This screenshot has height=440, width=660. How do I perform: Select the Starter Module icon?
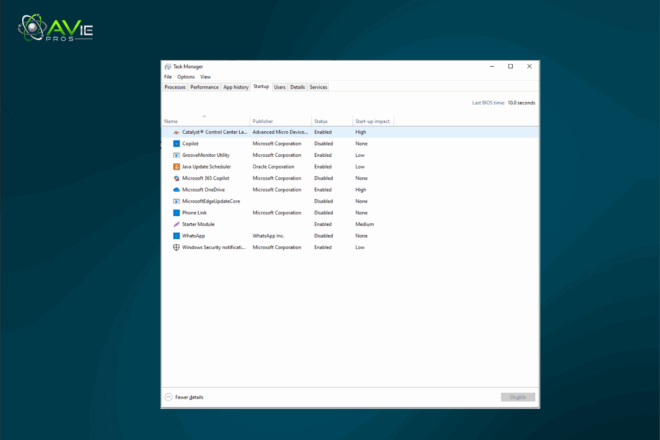coord(176,224)
